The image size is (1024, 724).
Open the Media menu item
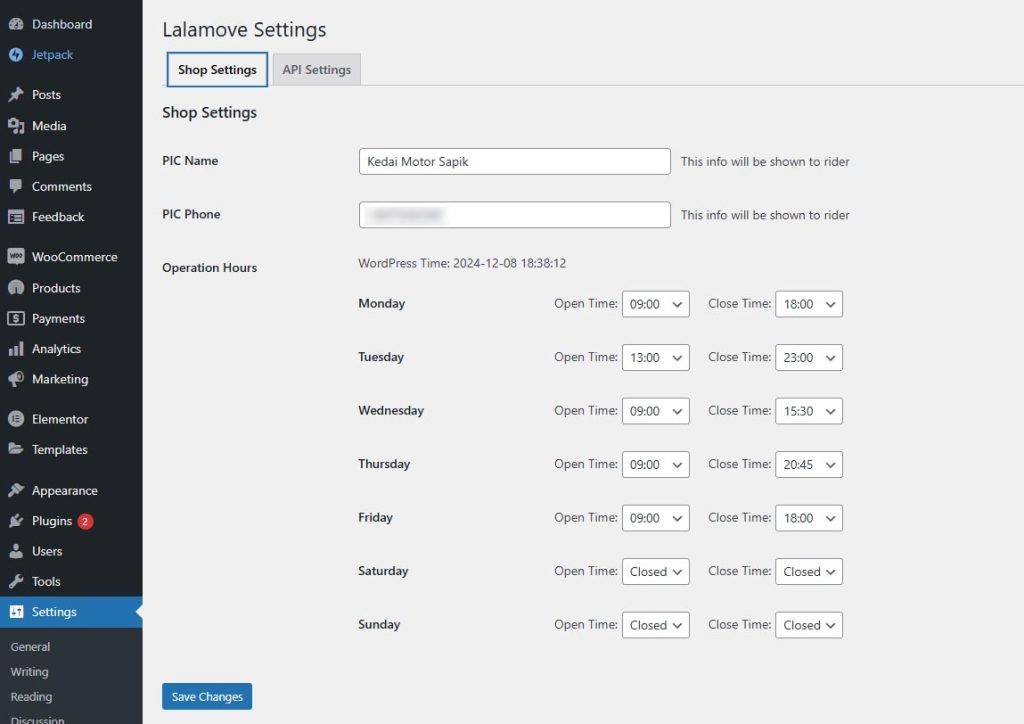[x=71, y=125]
